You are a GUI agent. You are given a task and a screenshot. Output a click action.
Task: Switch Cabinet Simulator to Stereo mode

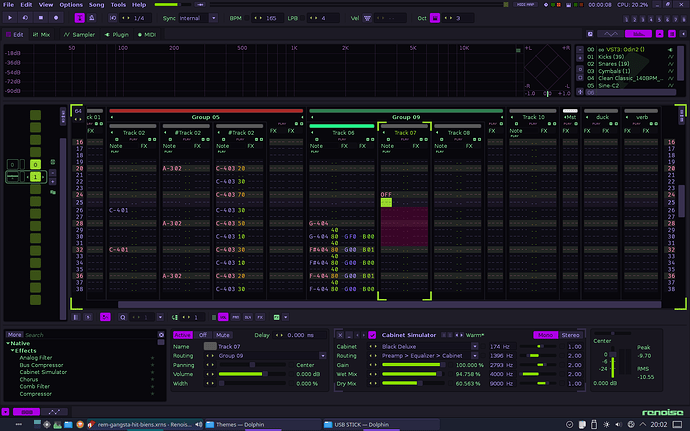click(571, 334)
